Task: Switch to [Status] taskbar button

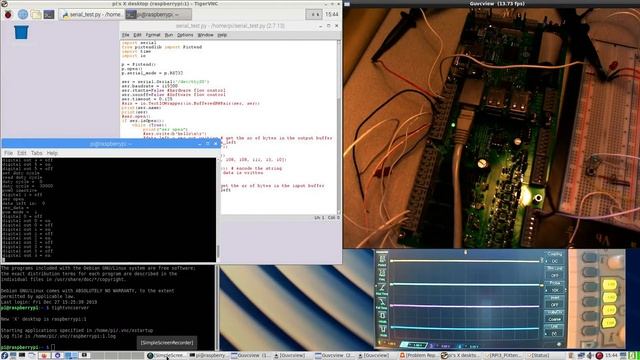Action: pos(545,356)
